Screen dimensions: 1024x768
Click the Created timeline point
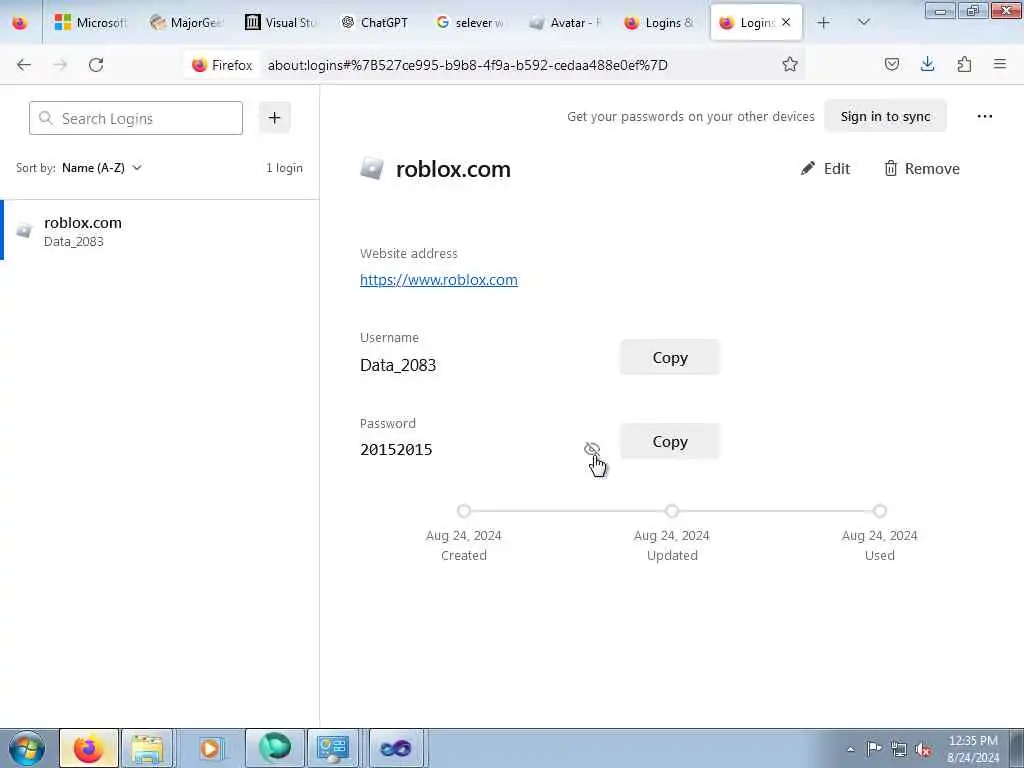point(464,511)
